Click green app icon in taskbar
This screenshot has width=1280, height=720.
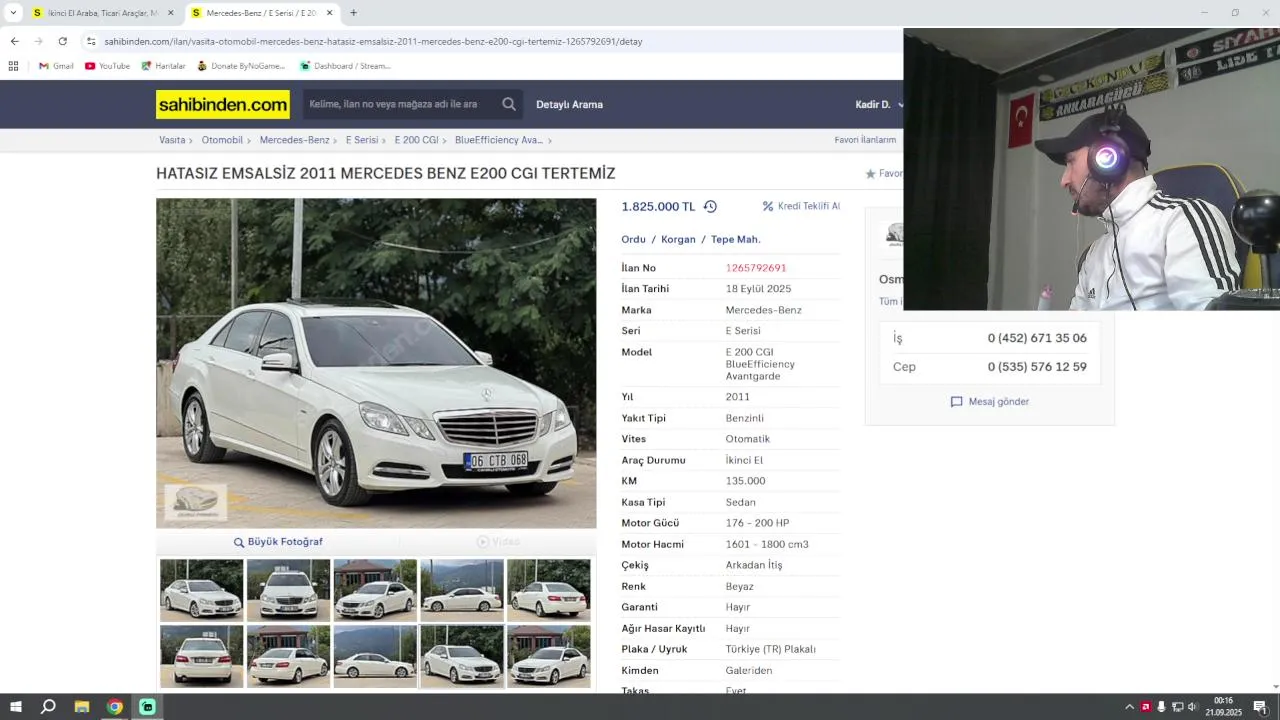point(147,707)
